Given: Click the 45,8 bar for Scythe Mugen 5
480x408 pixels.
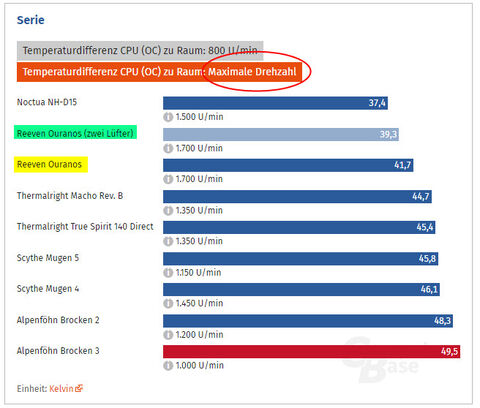Looking at the screenshot, I should point(301,259).
